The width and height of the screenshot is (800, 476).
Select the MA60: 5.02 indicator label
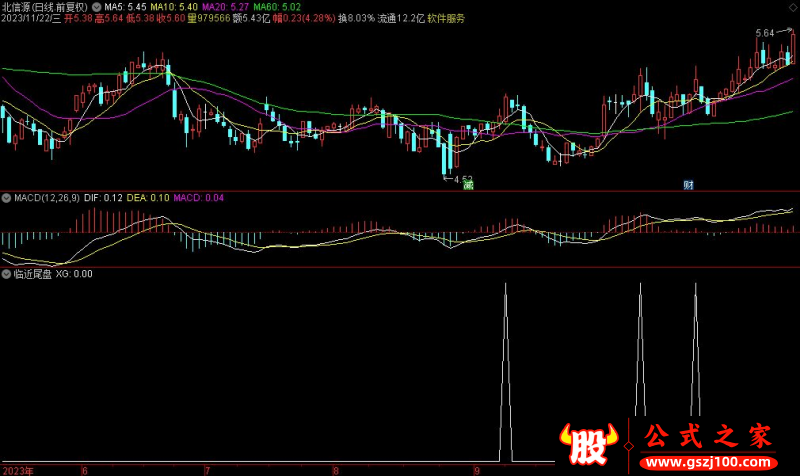[277, 7]
